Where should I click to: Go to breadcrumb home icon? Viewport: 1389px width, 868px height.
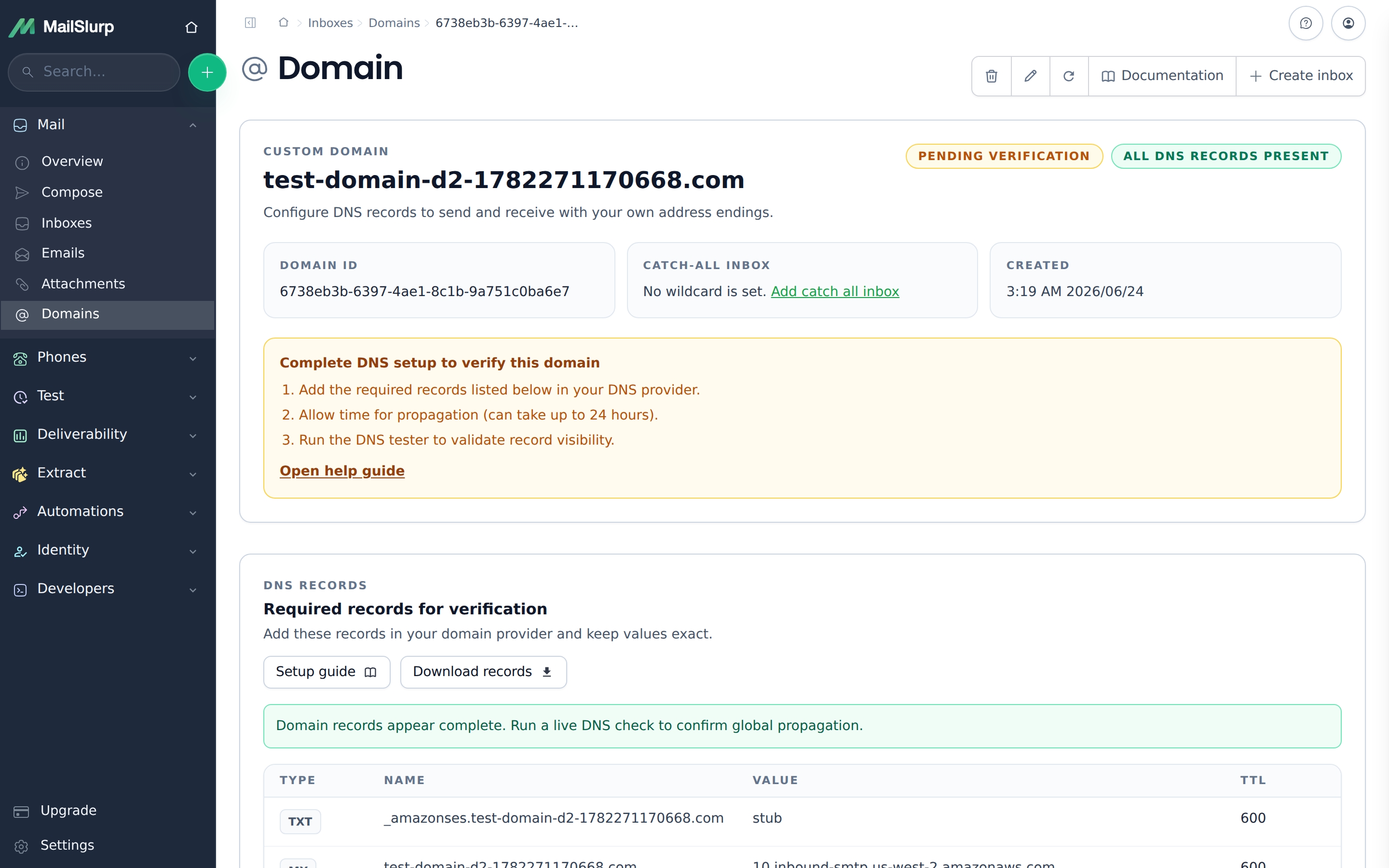[x=284, y=22]
